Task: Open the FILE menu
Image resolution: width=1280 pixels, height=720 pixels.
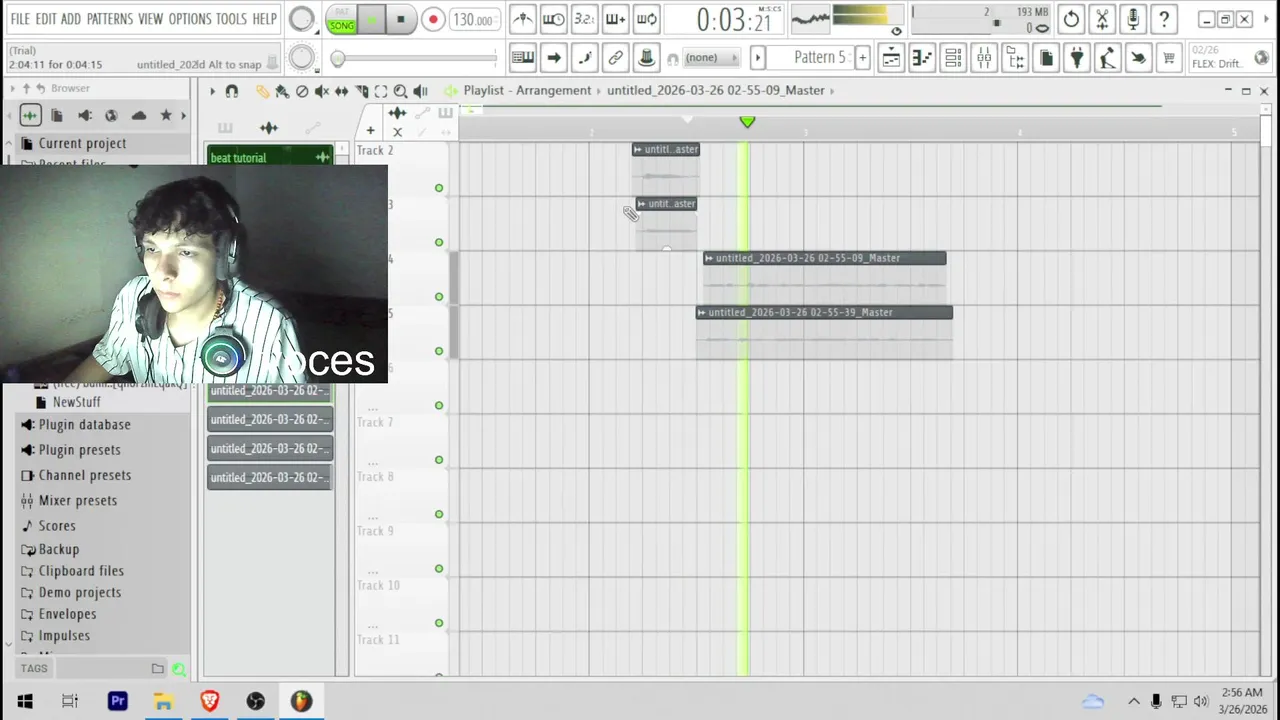Action: (20, 19)
